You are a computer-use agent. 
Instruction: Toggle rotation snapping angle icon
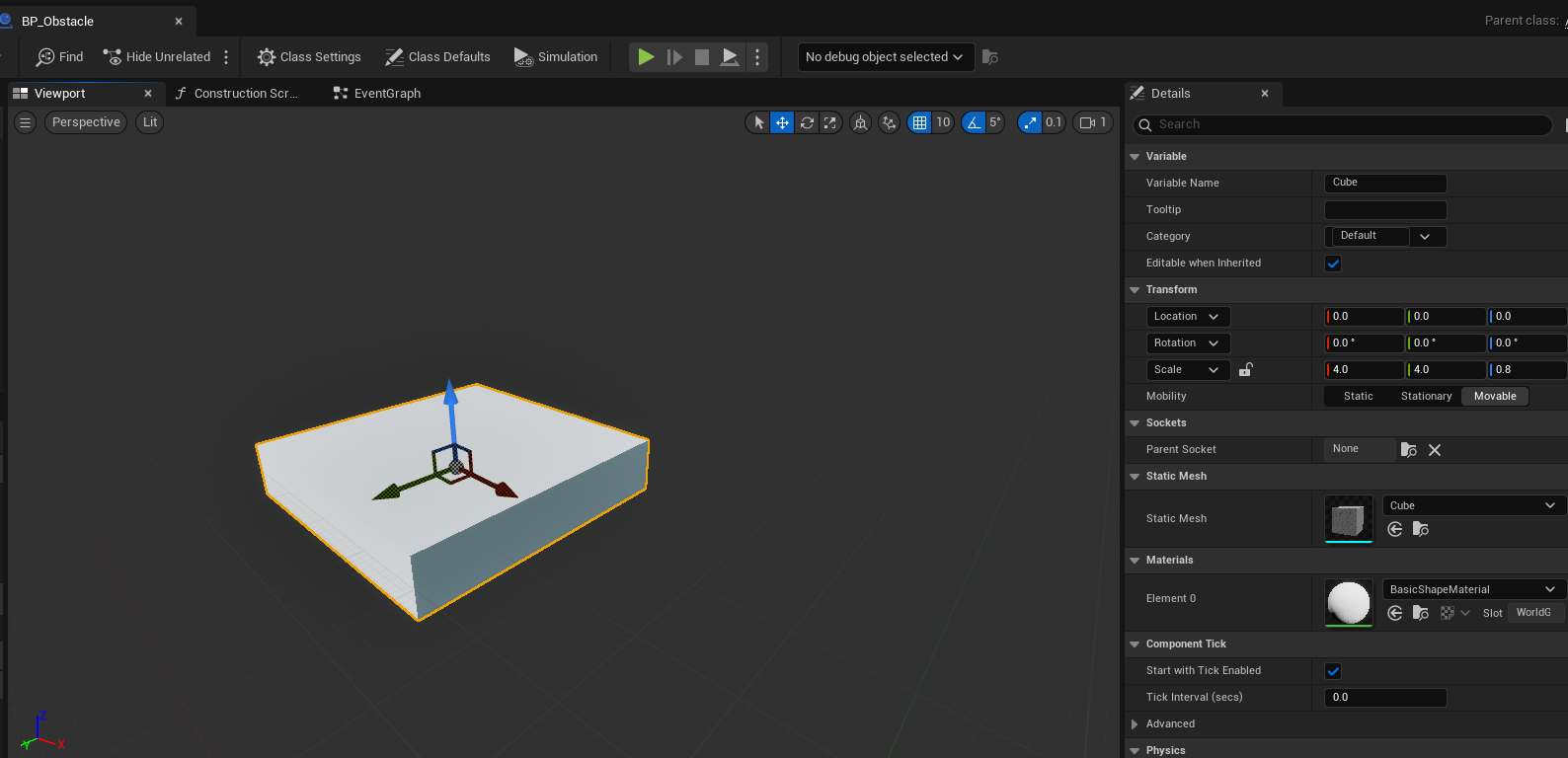point(974,122)
